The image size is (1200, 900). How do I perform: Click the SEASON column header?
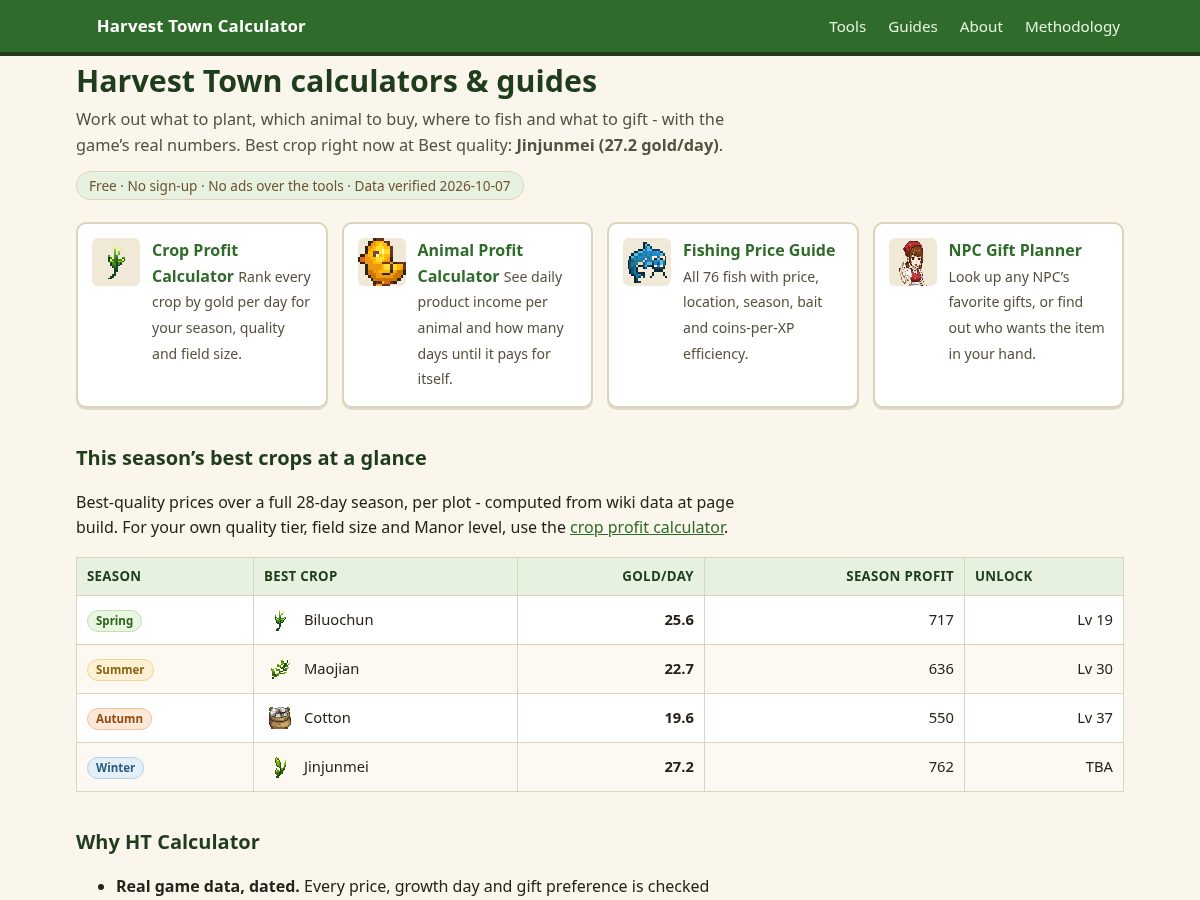coord(165,576)
